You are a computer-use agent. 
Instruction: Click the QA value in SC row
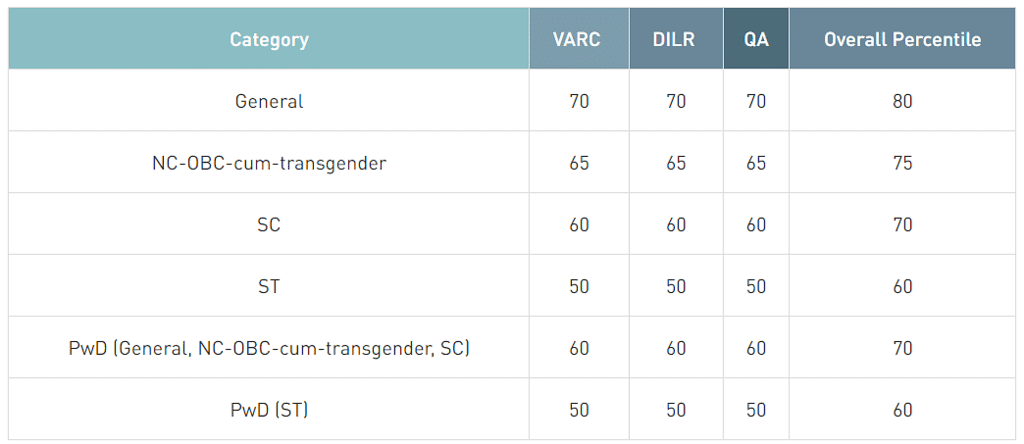756,225
